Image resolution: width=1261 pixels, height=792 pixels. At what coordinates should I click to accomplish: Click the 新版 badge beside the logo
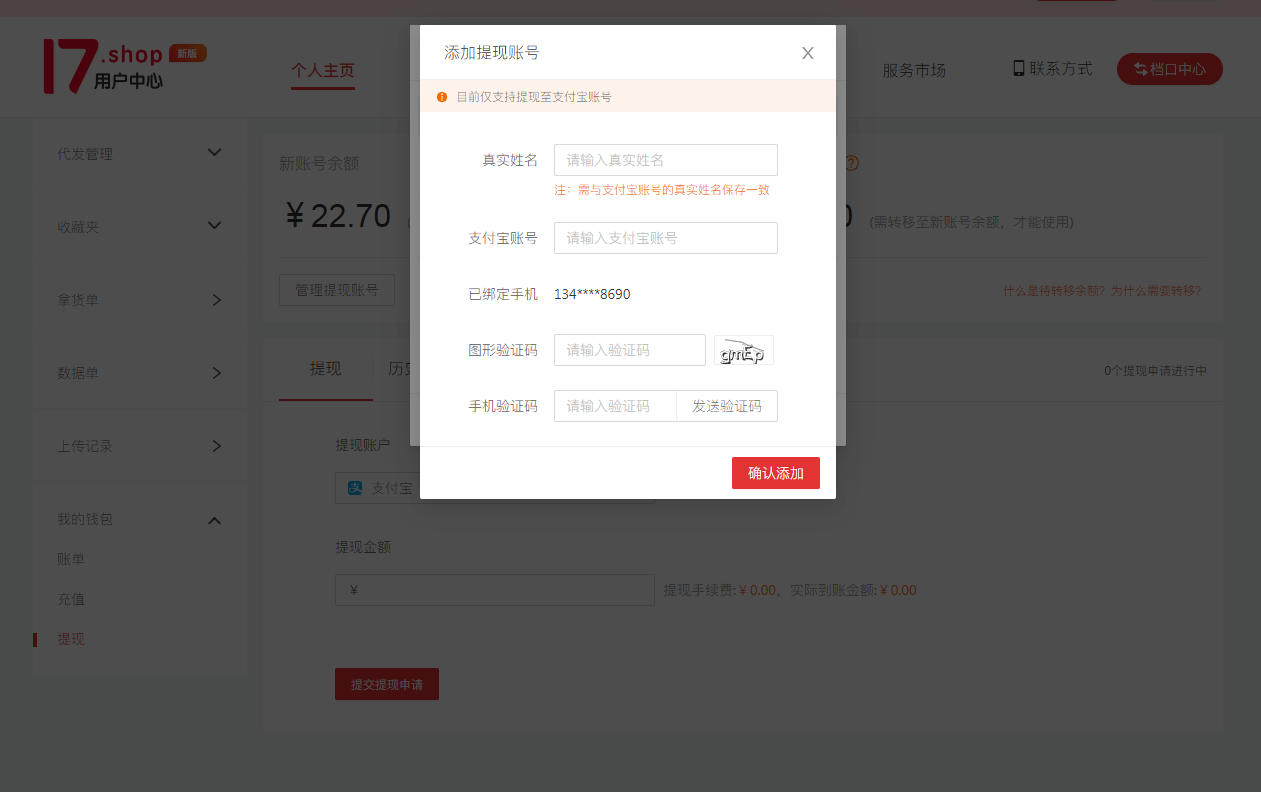coord(188,52)
